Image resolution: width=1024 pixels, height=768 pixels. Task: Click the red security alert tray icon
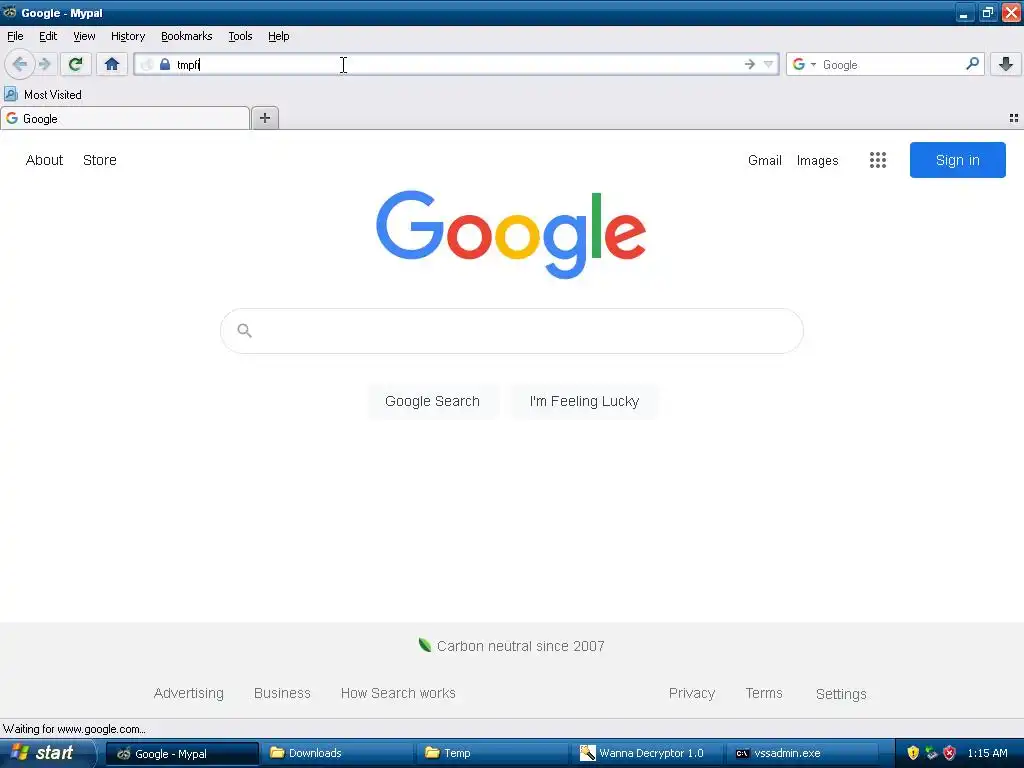[950, 753]
